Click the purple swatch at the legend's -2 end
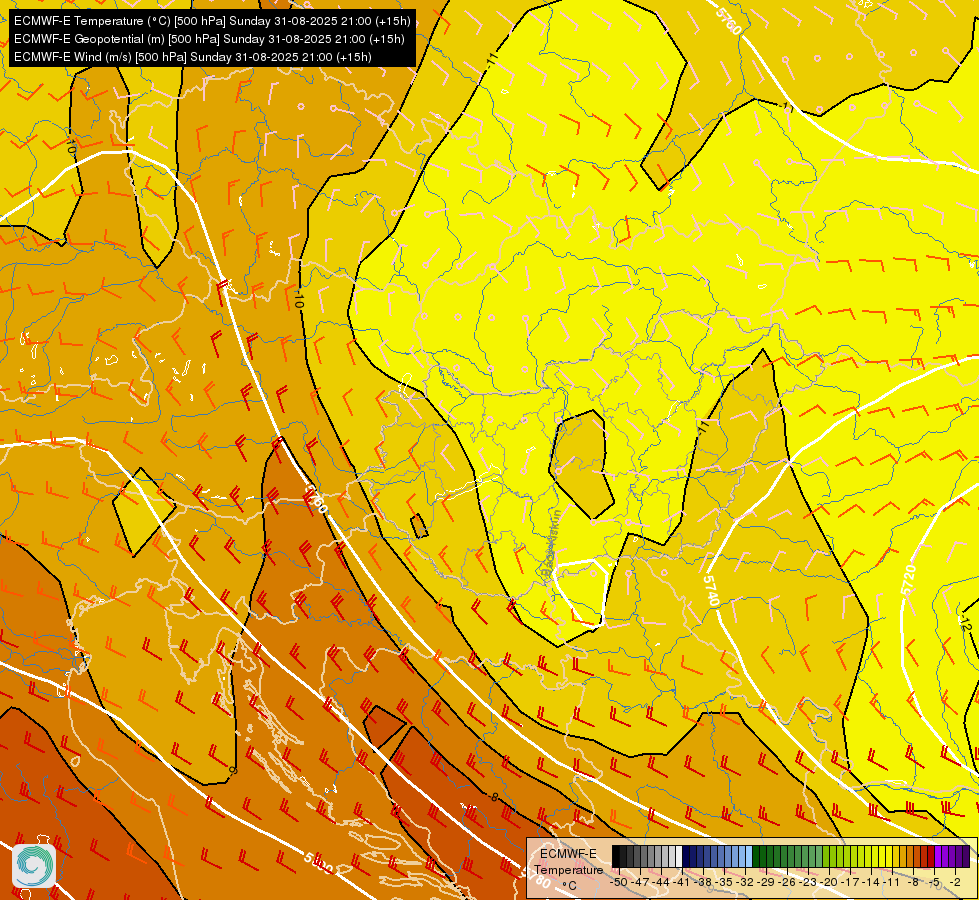This screenshot has height=900, width=979. click(967, 857)
